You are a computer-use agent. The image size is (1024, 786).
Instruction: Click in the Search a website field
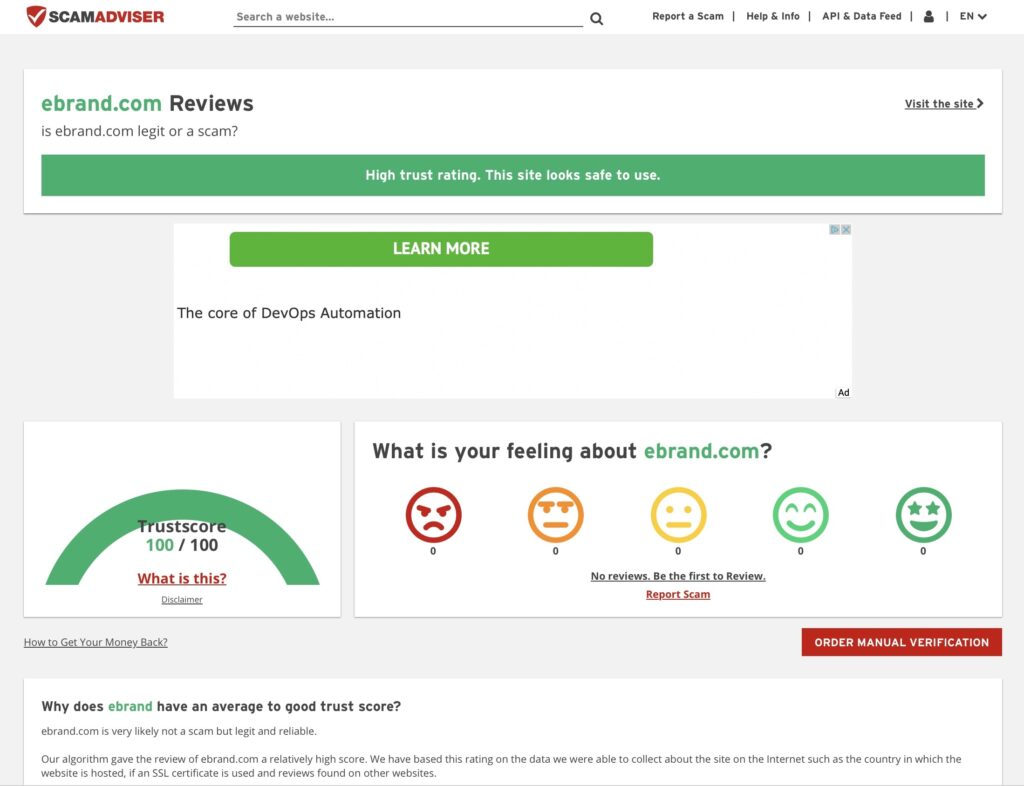click(x=407, y=17)
